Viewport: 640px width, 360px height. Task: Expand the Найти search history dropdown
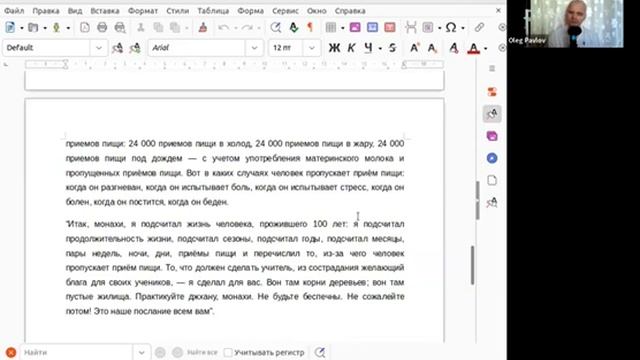click(142, 352)
